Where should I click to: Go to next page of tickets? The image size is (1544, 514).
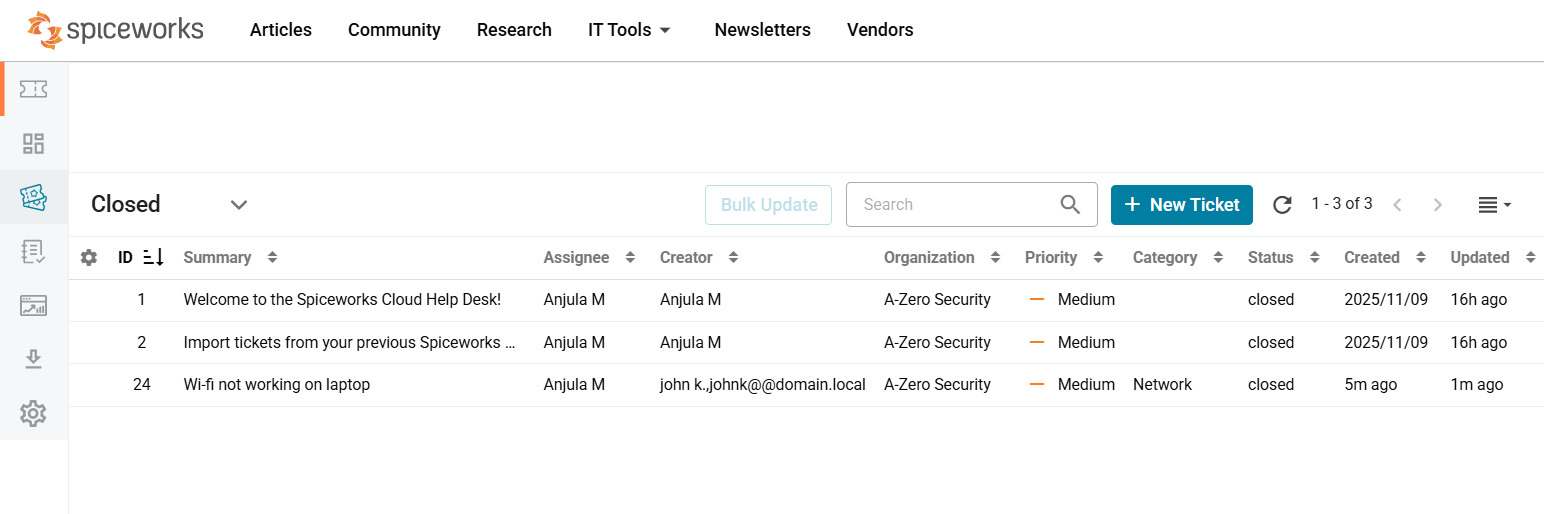click(x=1438, y=205)
